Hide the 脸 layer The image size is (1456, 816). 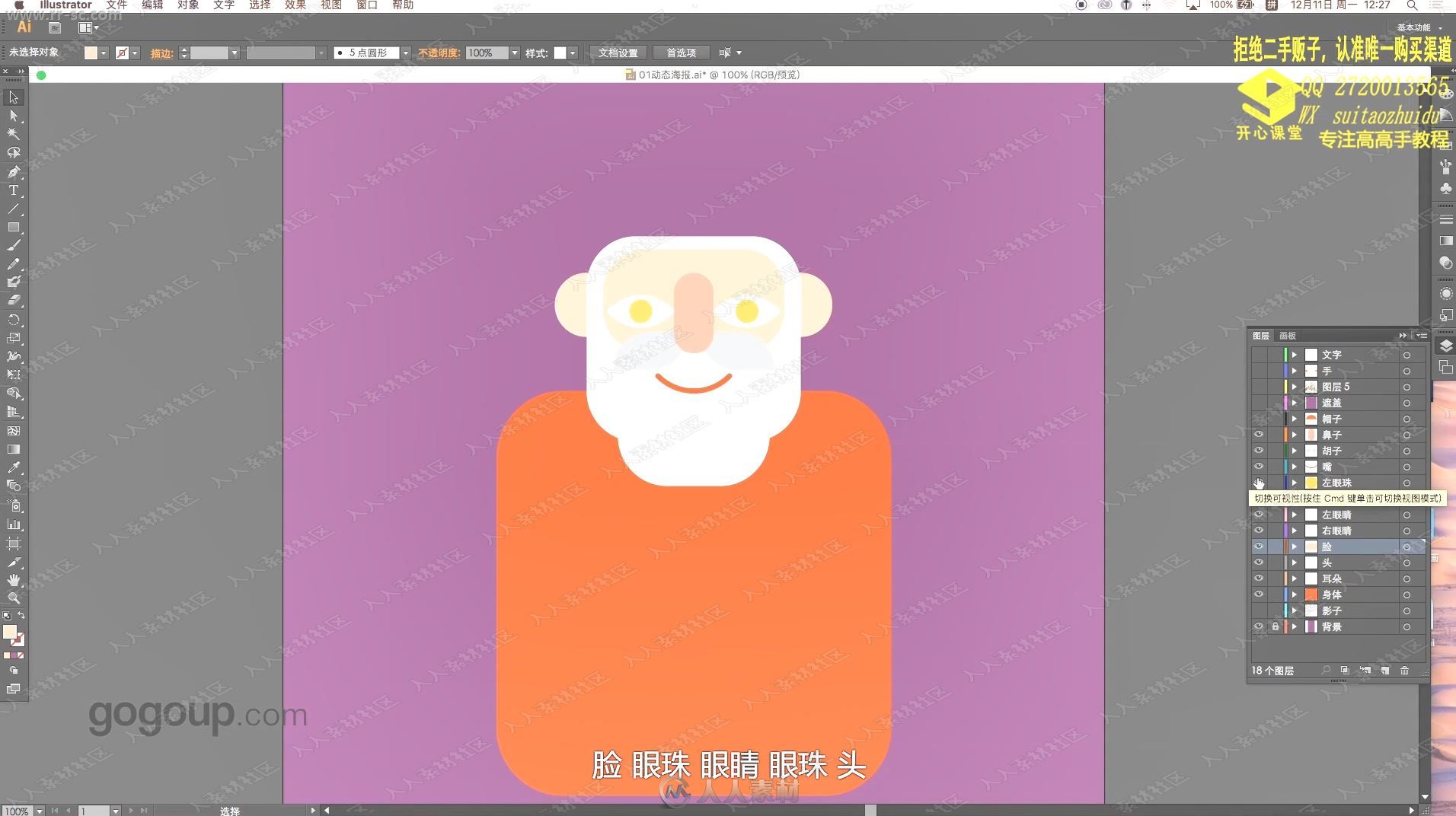pos(1259,547)
